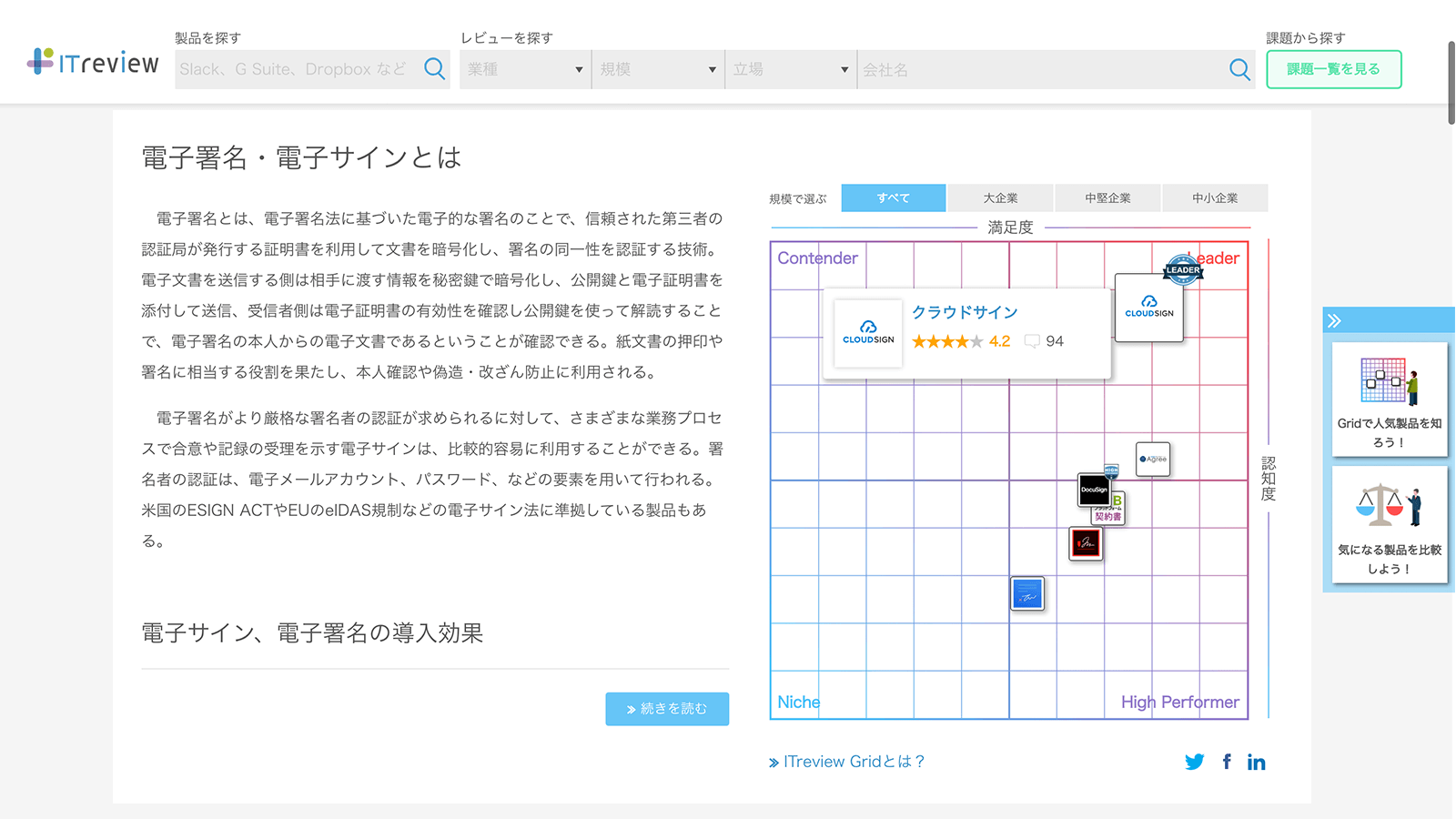Screen dimensions: 1456x819
Task: Click the Contender quadrant label
Action: tap(817, 258)
